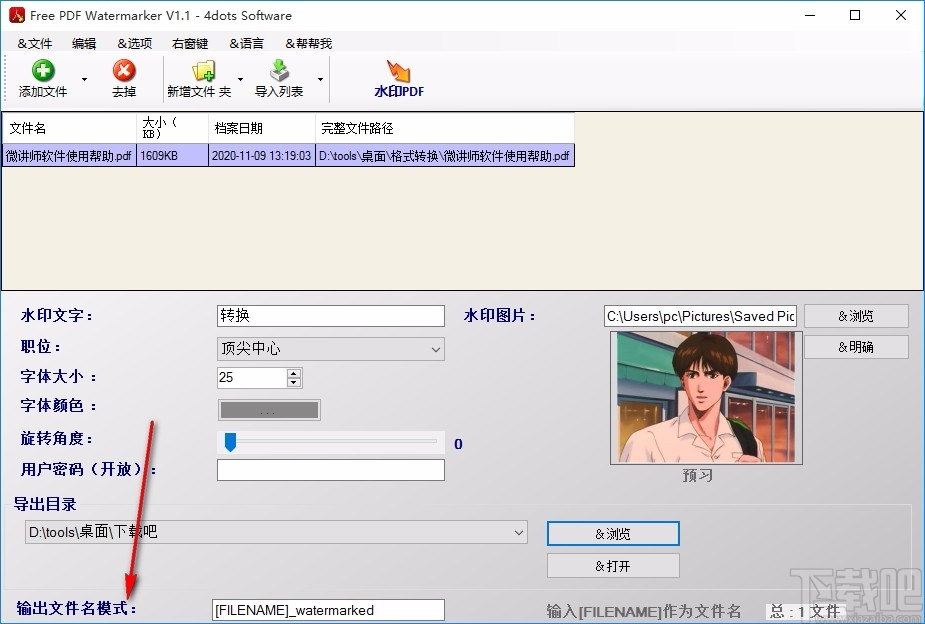Sort by the 大小 (KB) column header
Image resolution: width=925 pixels, height=624 pixels.
(x=172, y=128)
